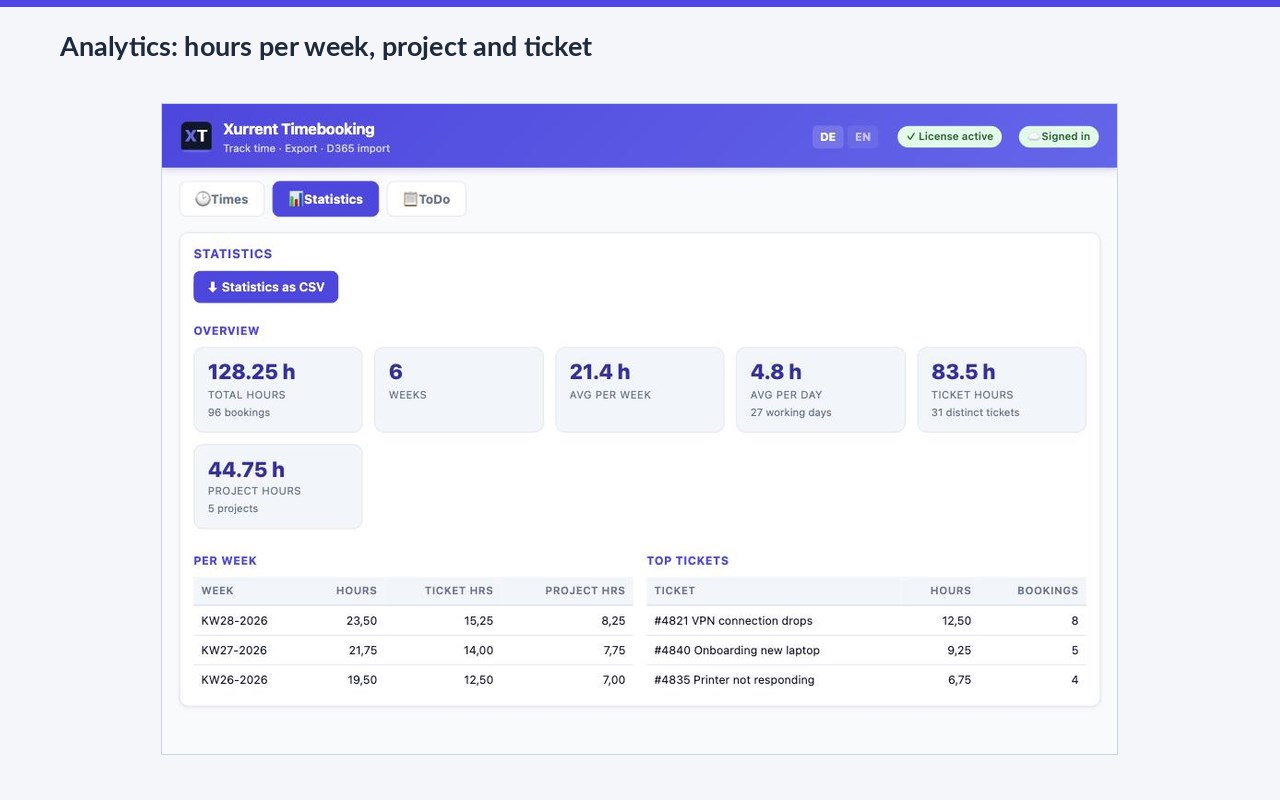Viewport: 1280px width, 800px height.
Task: Click the notepad icon on ToDo tab
Action: 410,199
